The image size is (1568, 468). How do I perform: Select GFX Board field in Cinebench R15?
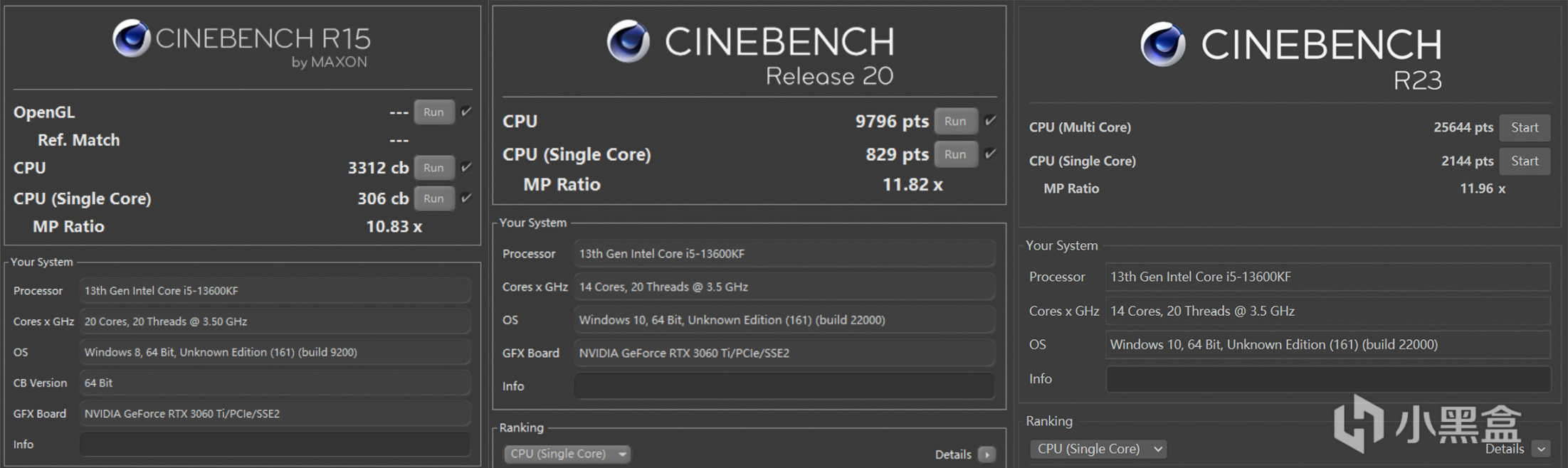[275, 413]
